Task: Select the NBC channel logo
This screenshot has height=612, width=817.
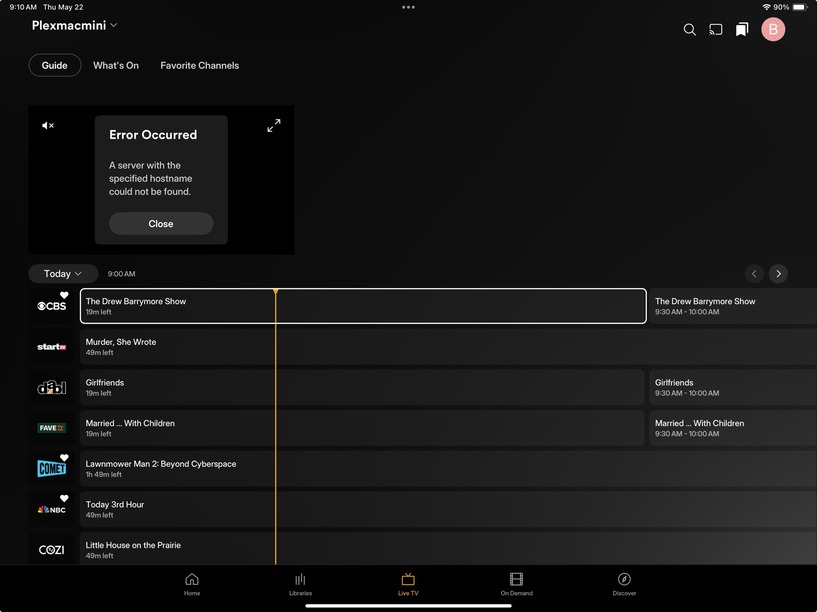Action: (x=52, y=509)
